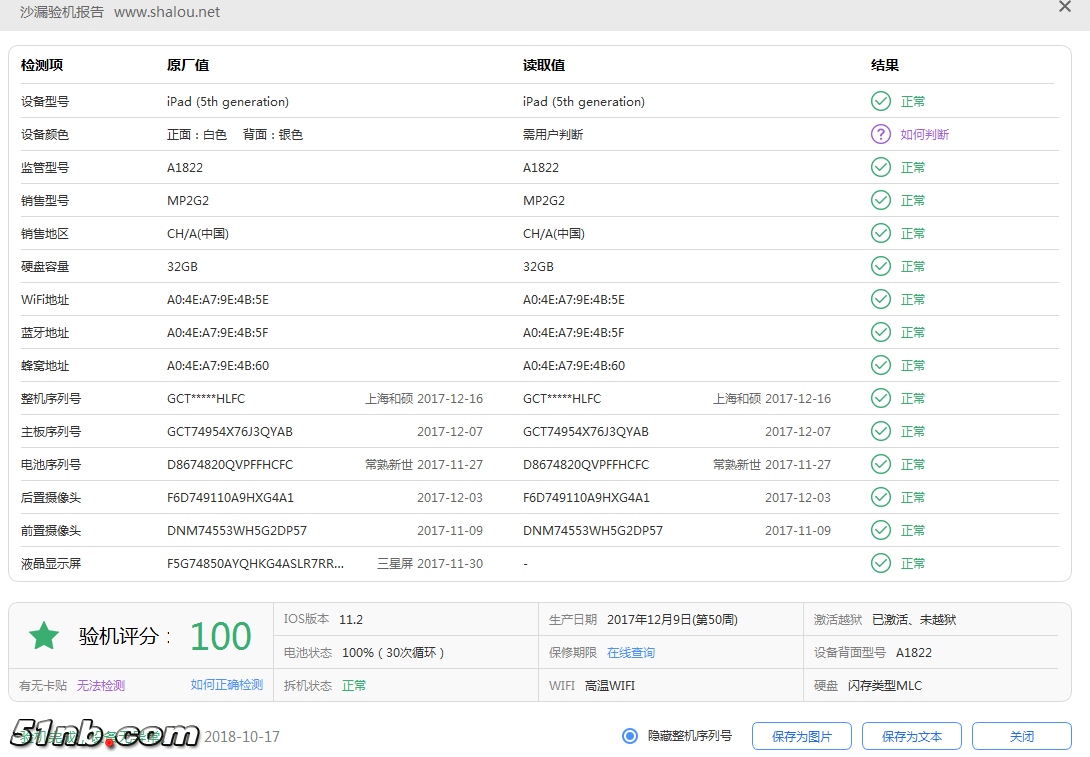Screen dimensions: 1090x757
Task: Click the green checkmark in the 设备型号 row
Action: pyautogui.click(x=880, y=101)
